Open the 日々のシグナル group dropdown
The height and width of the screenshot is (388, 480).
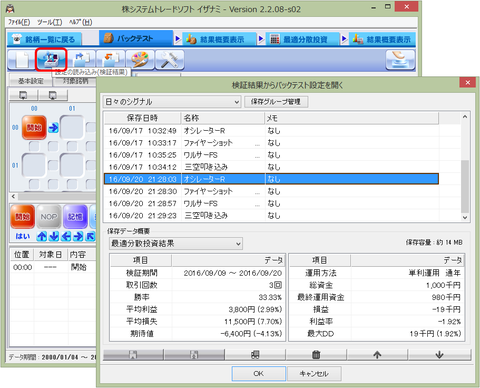click(x=172, y=102)
